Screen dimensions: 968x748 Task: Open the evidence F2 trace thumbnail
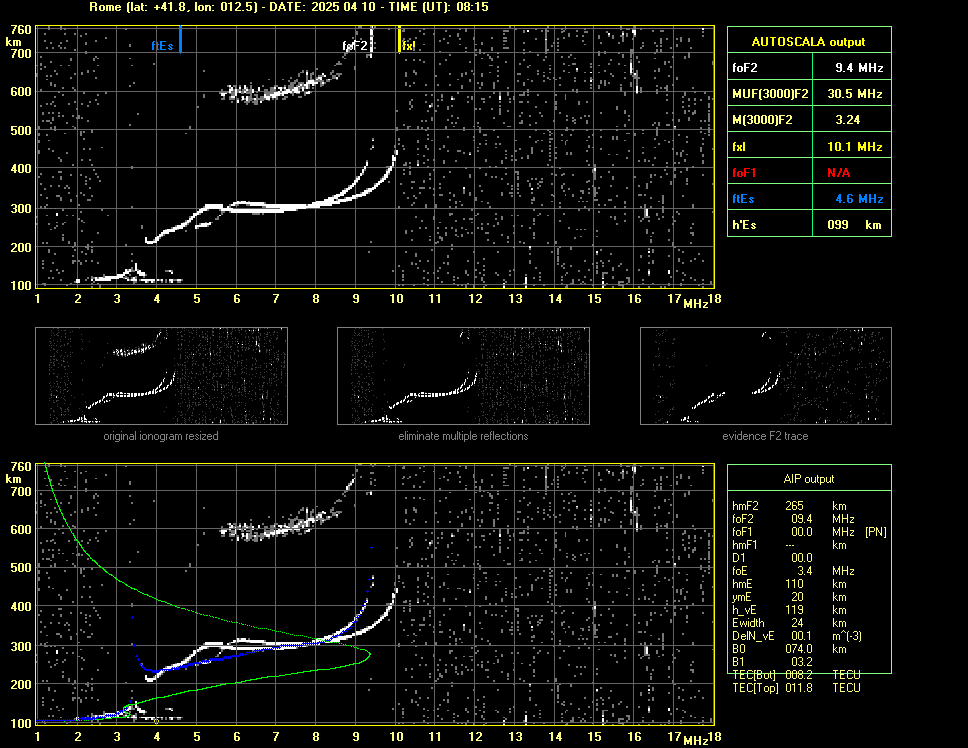tap(766, 376)
